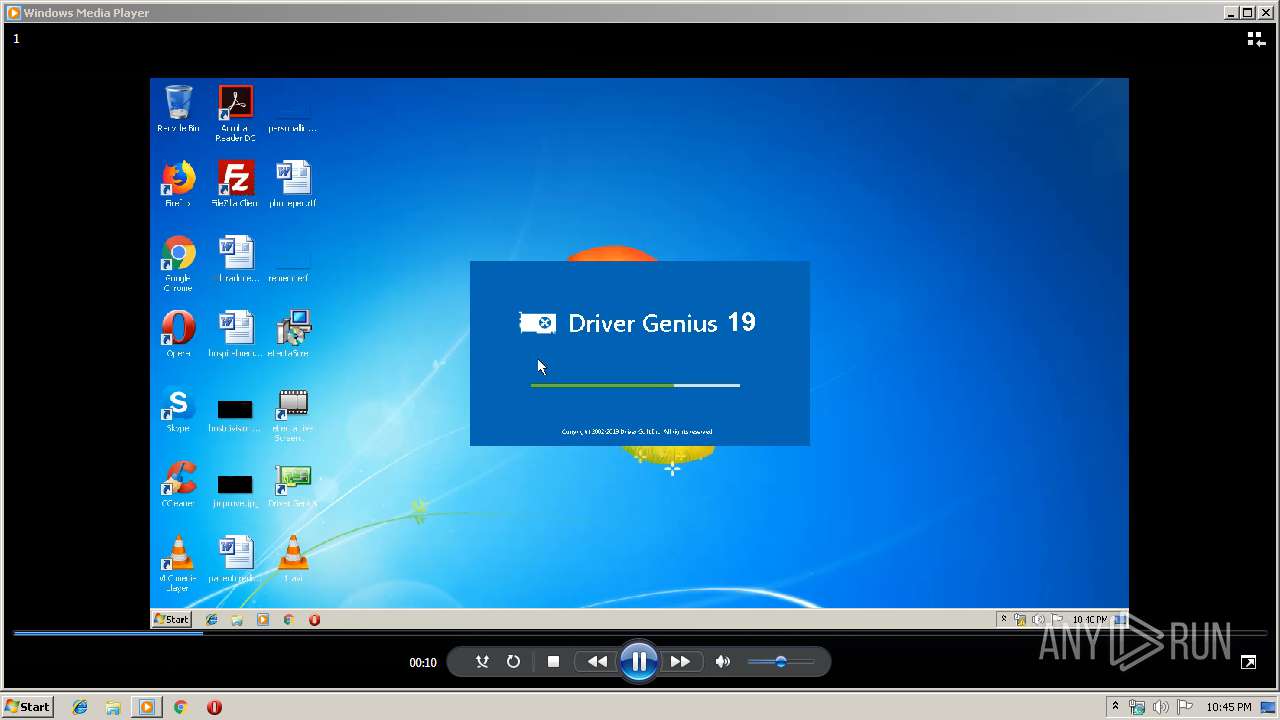Click the Firefox icon in the video
The image size is (1280, 720).
pos(178,184)
